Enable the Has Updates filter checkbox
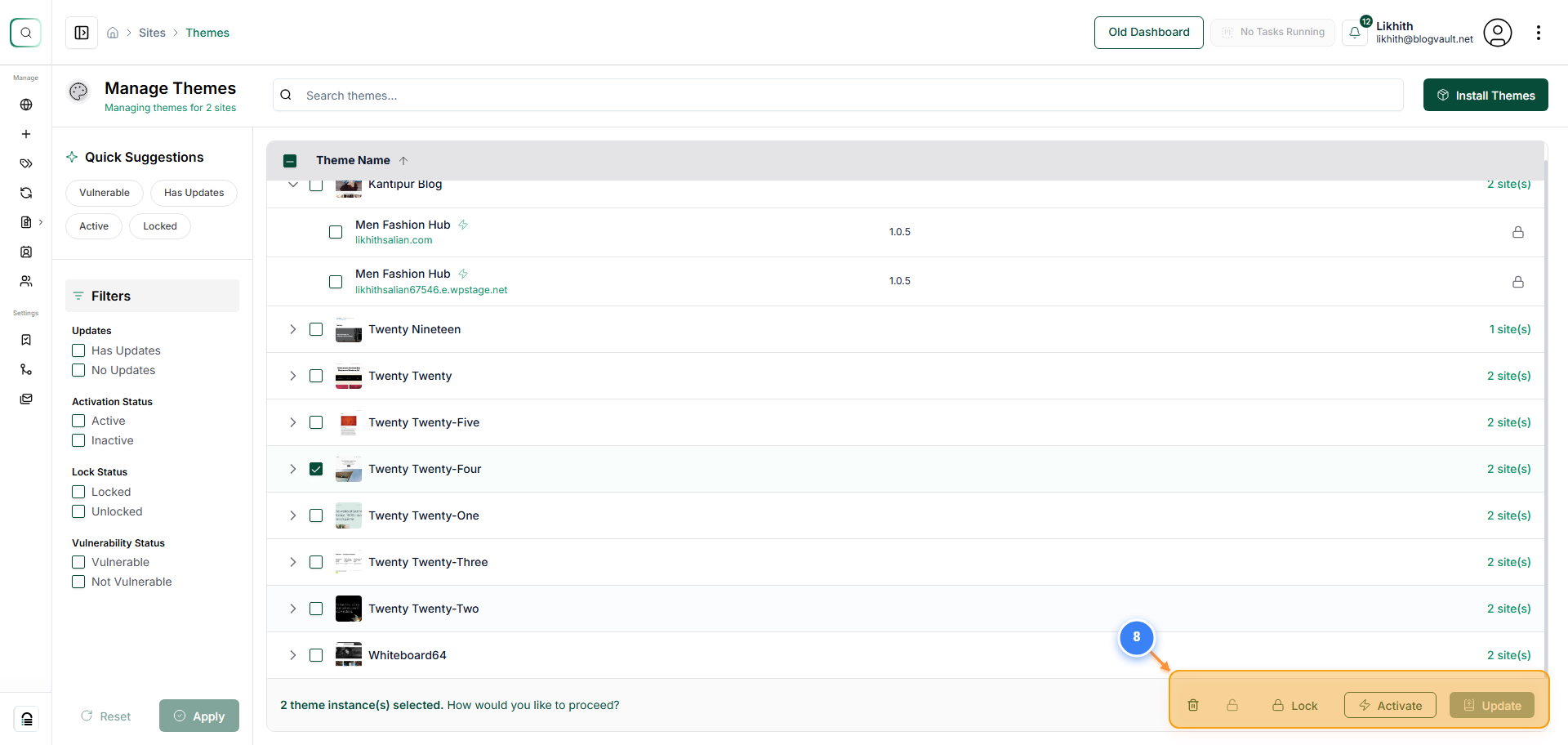 click(x=78, y=350)
